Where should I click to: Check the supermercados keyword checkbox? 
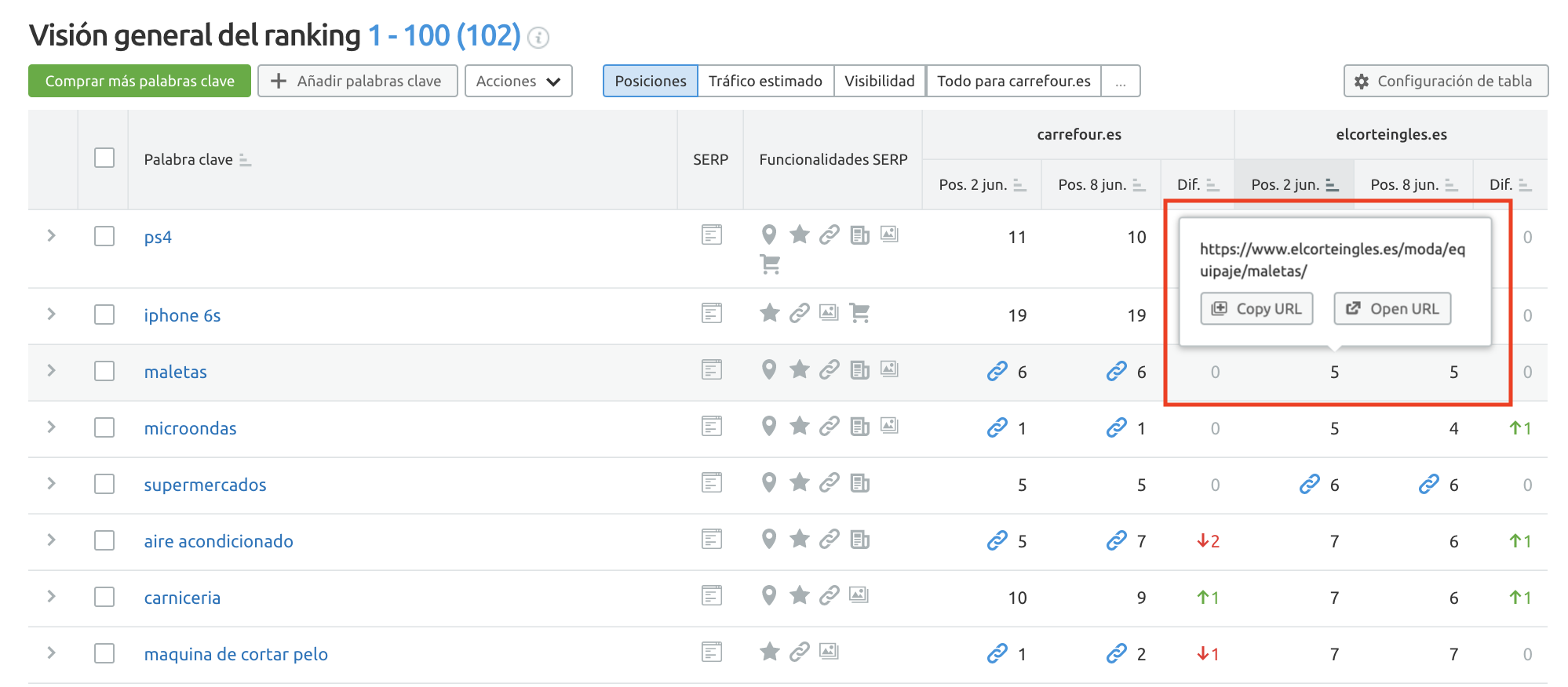tap(104, 484)
